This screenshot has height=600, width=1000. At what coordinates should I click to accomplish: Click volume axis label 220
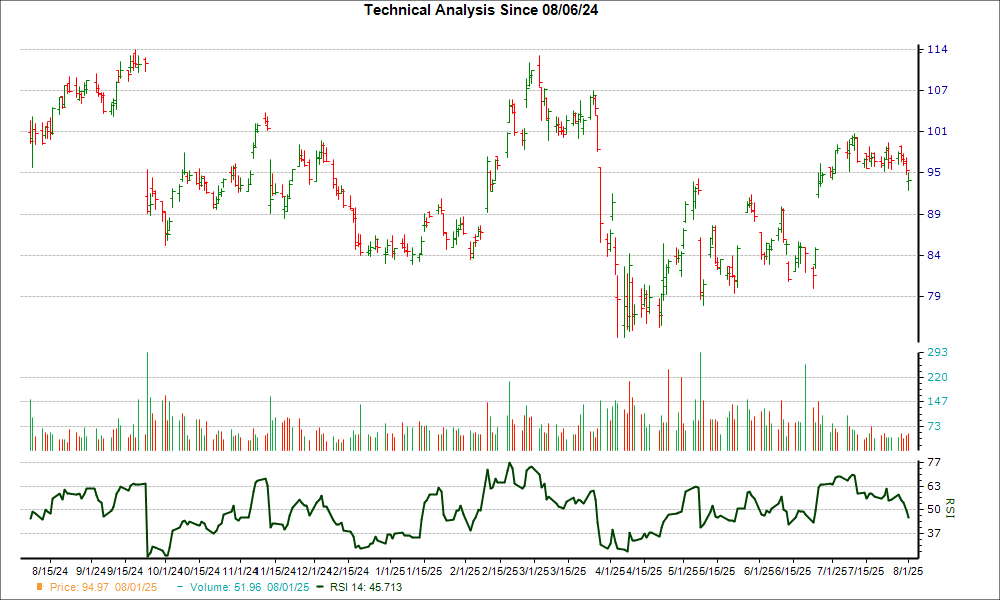(x=937, y=377)
